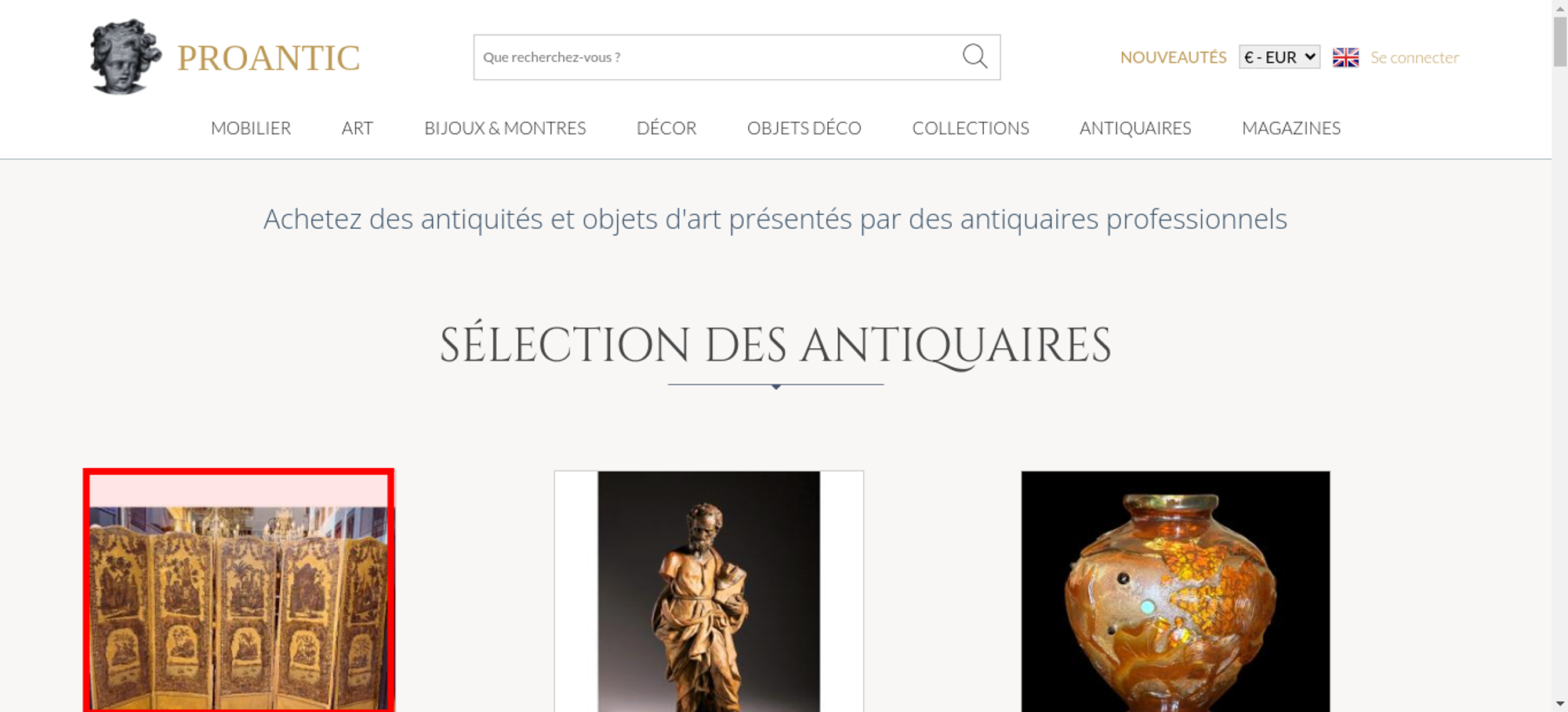This screenshot has width=1568, height=712.
Task: Open the ART menu
Action: tap(358, 128)
